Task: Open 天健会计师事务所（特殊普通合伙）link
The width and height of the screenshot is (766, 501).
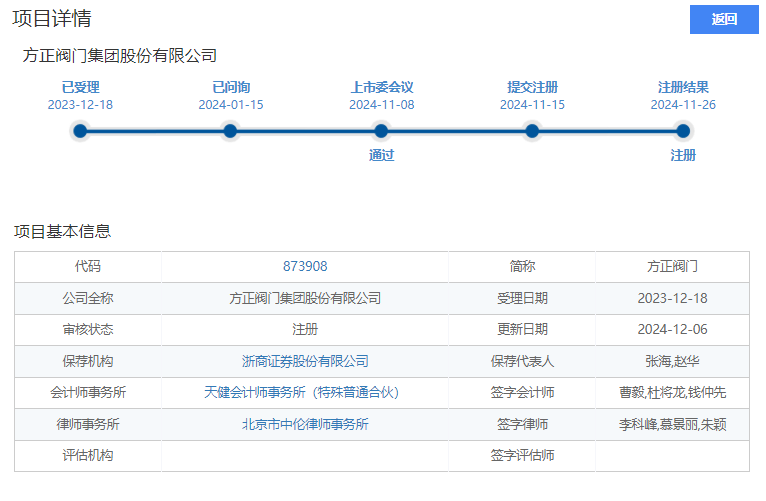Action: click(x=301, y=392)
